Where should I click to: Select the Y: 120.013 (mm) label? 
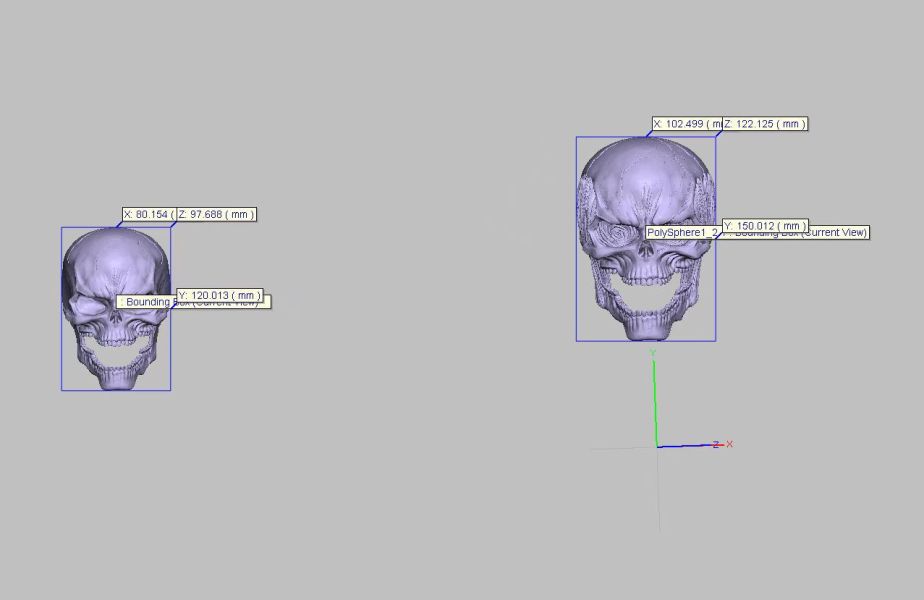click(220, 295)
